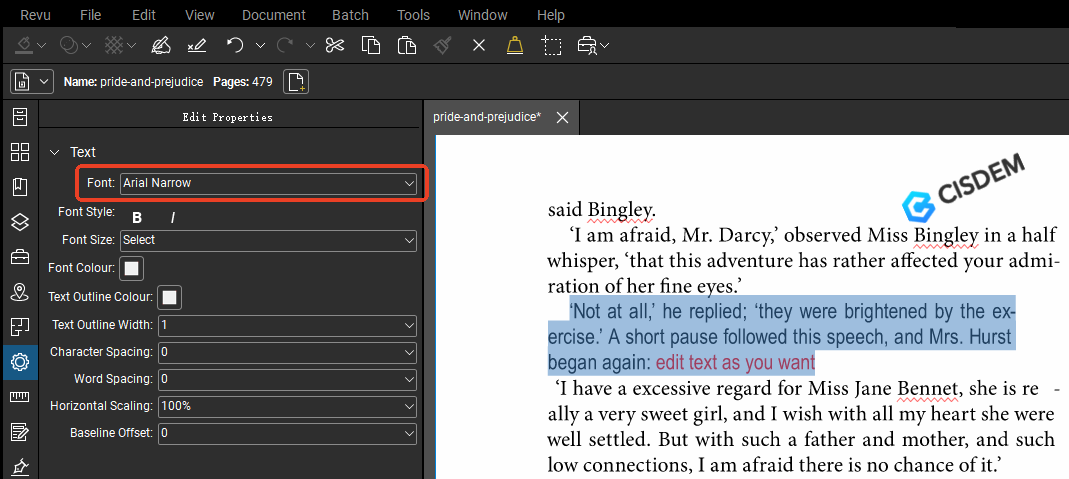Expand the Redo history dropdown arrow
The image size is (1069, 479).
[x=310, y=46]
